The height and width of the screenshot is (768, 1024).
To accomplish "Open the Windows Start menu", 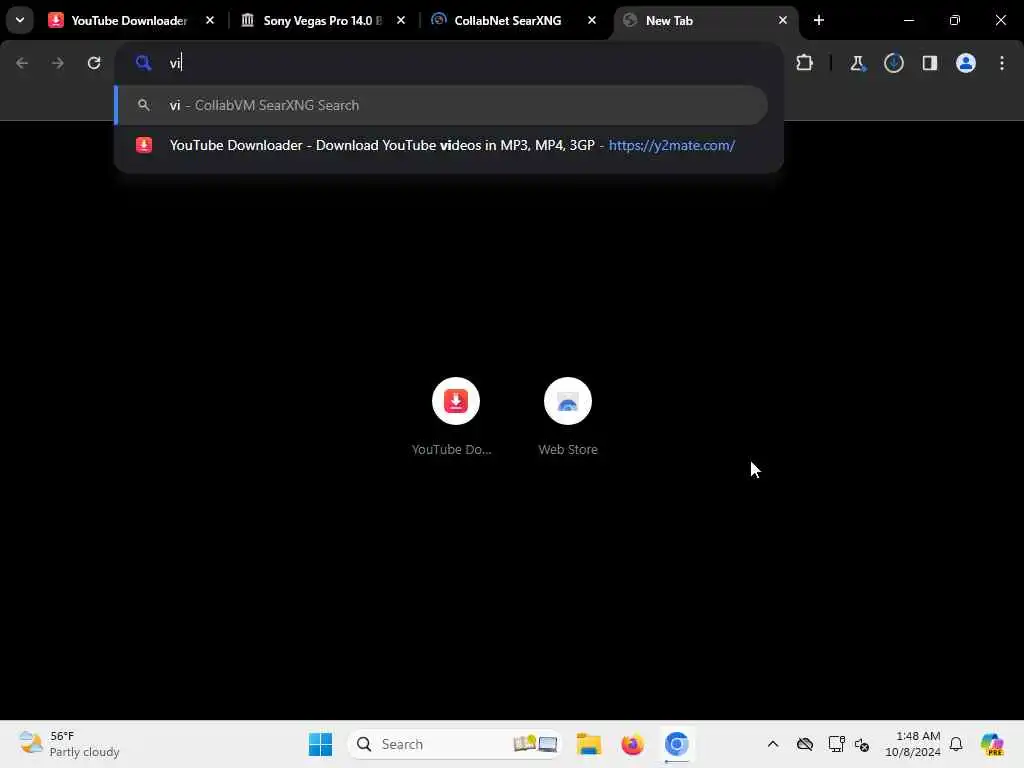I will pos(320,744).
